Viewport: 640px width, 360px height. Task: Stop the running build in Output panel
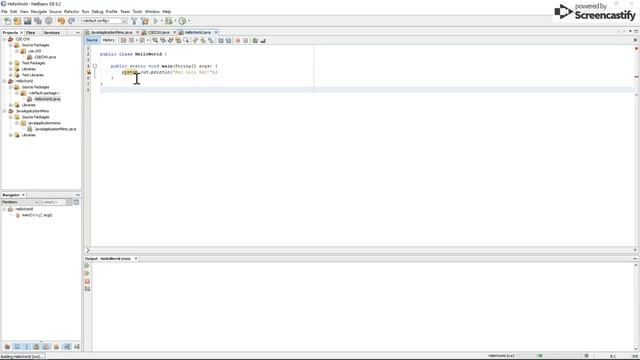[87, 281]
